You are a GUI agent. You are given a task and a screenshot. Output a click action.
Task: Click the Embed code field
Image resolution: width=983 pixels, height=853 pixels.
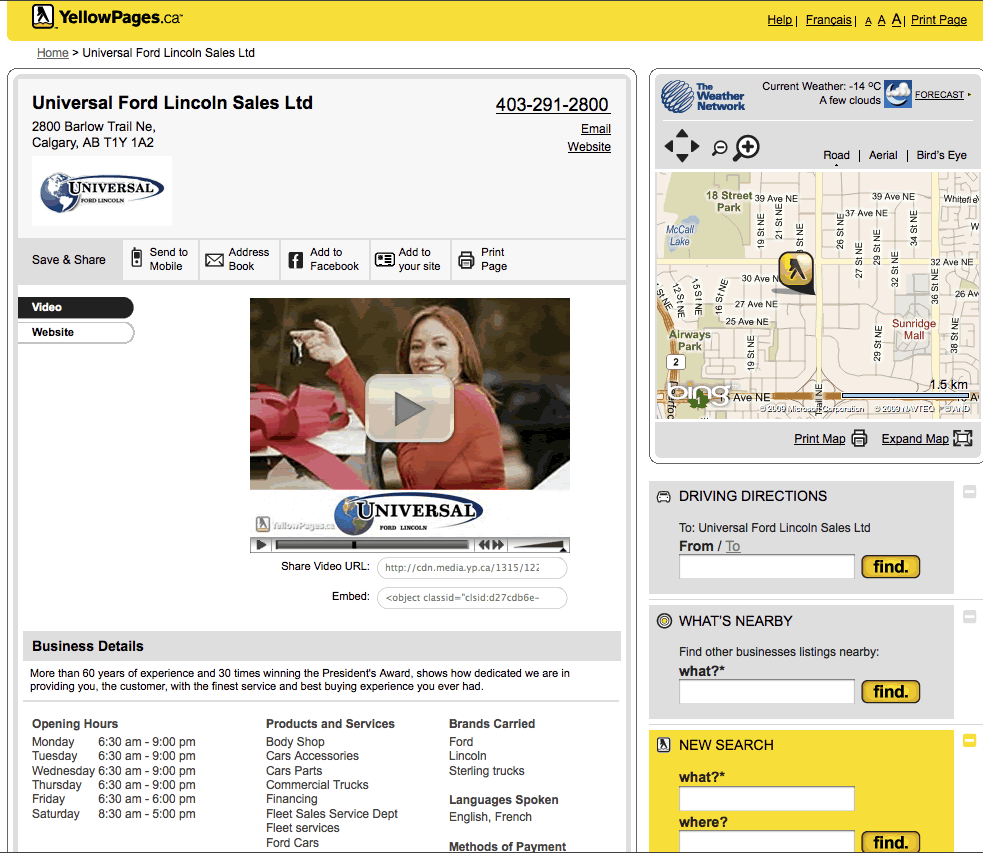(472, 598)
